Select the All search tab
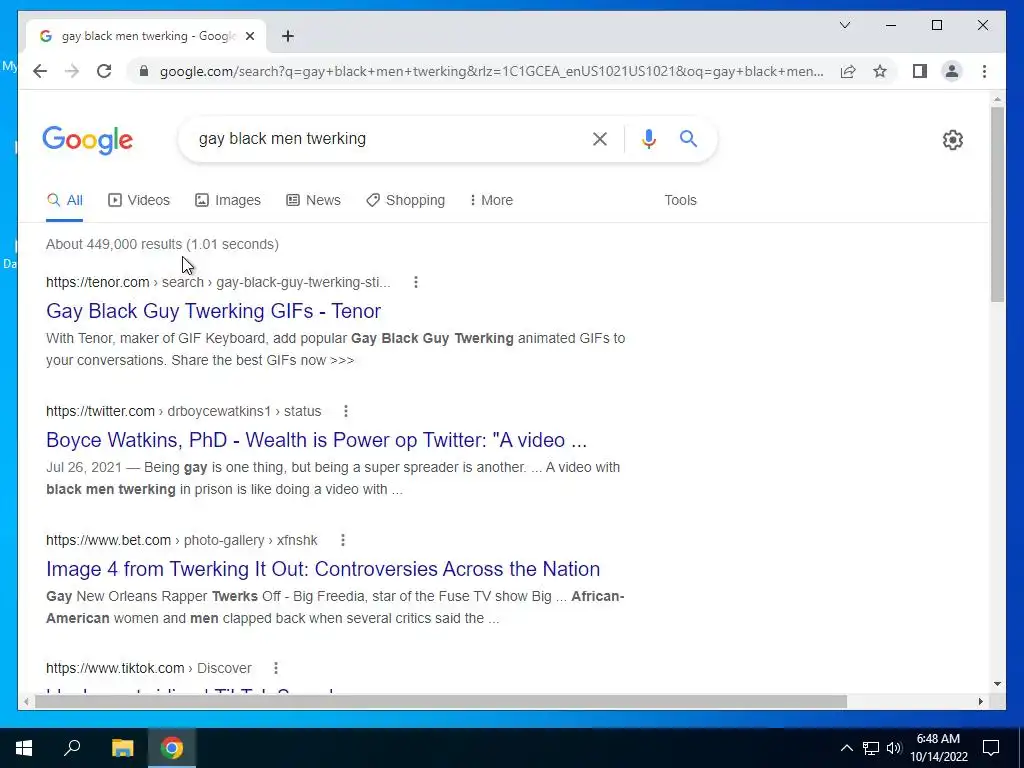Viewport: 1024px width, 768px height. [65, 200]
